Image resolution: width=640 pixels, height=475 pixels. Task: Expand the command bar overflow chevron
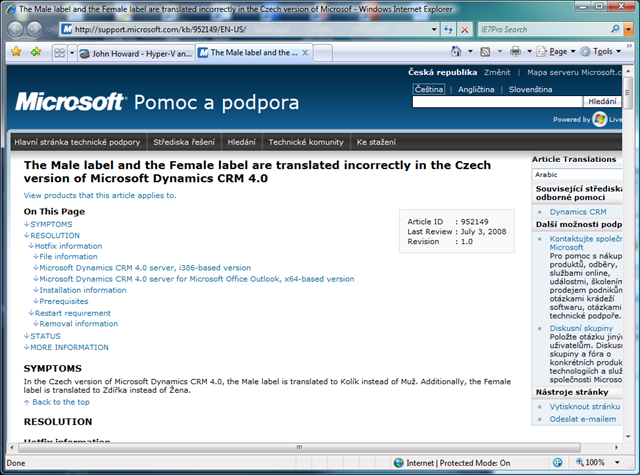pos(629,46)
